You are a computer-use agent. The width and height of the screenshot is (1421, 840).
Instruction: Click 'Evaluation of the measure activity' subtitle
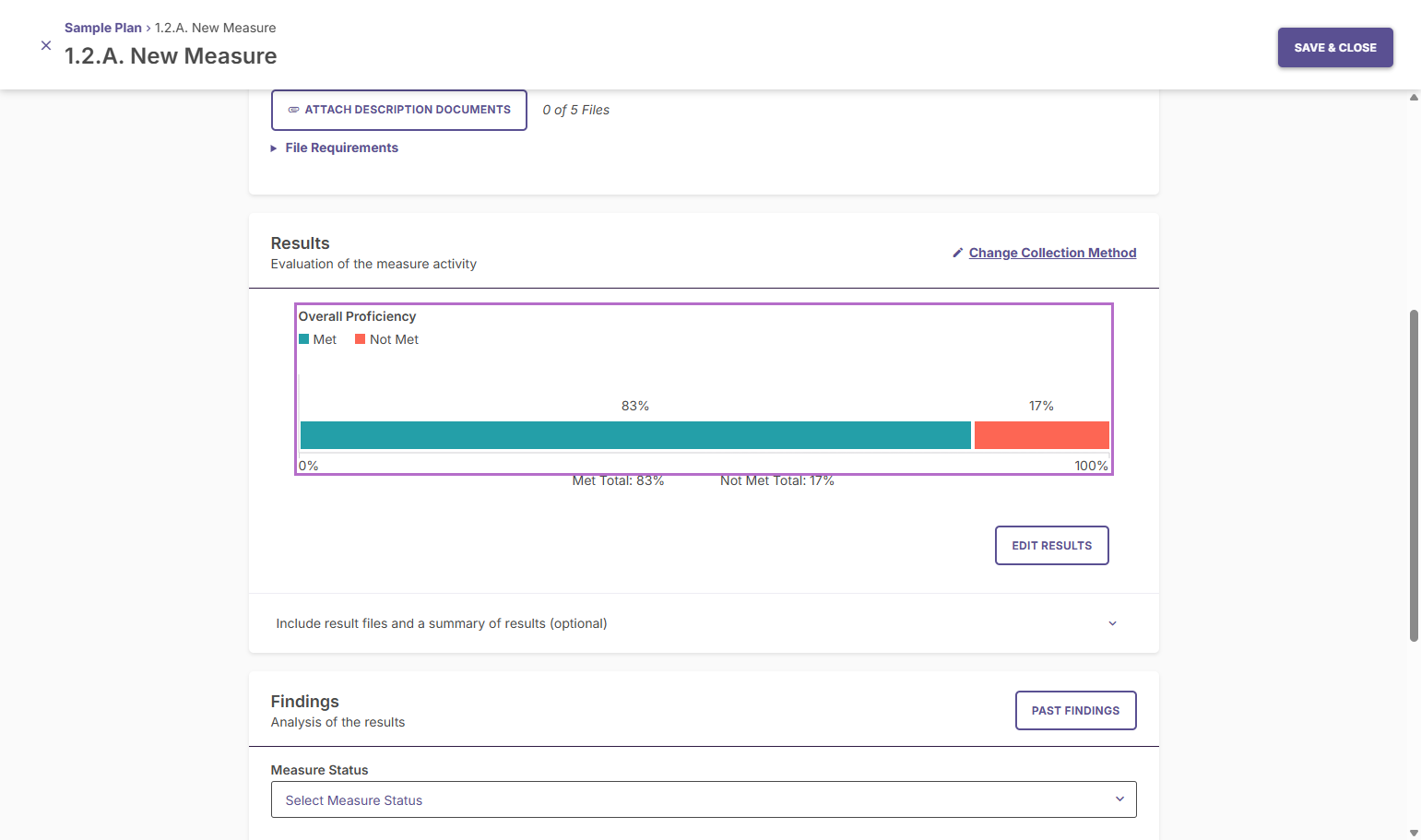tap(373, 264)
